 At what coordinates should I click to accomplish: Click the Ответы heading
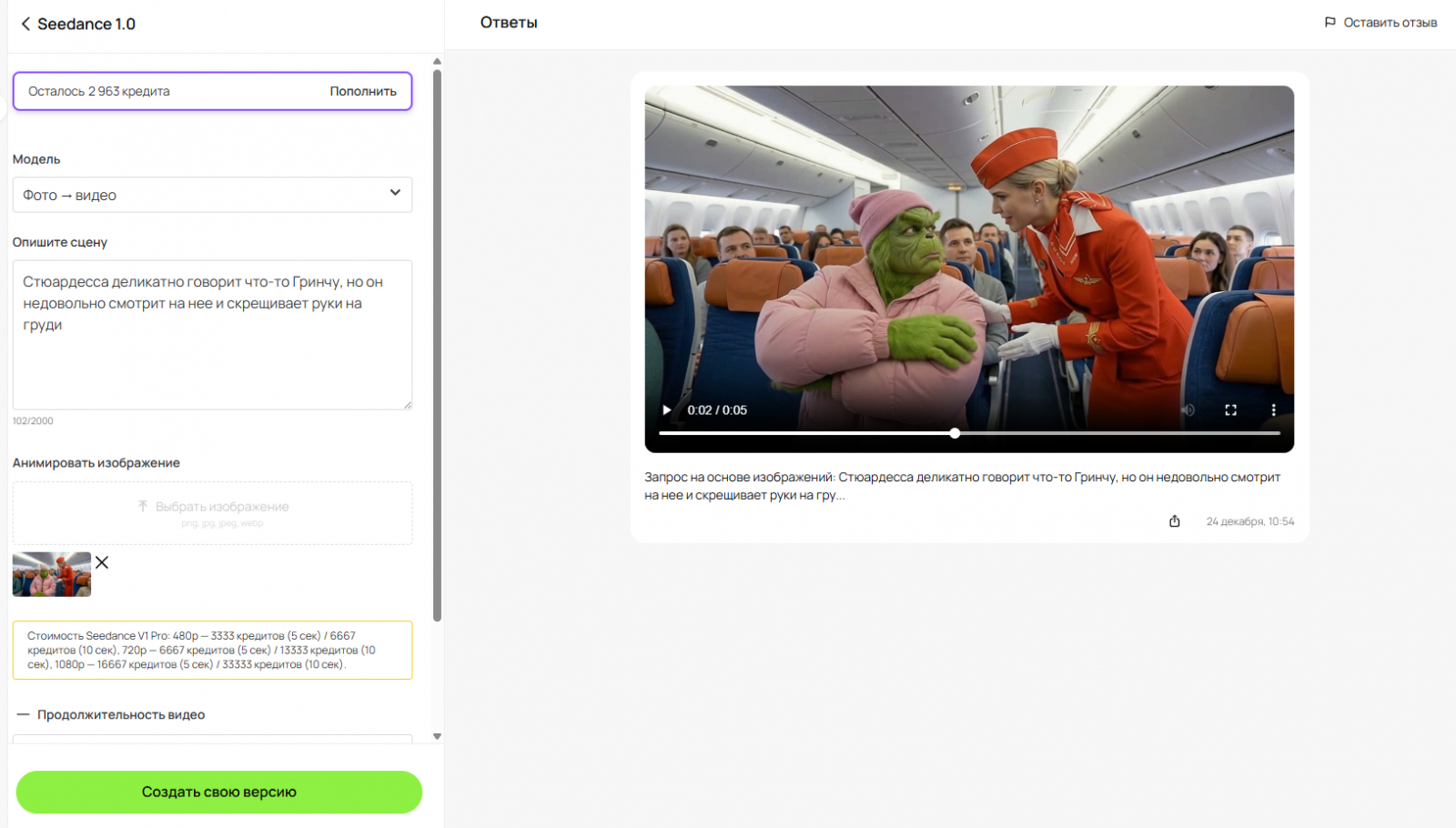click(509, 23)
